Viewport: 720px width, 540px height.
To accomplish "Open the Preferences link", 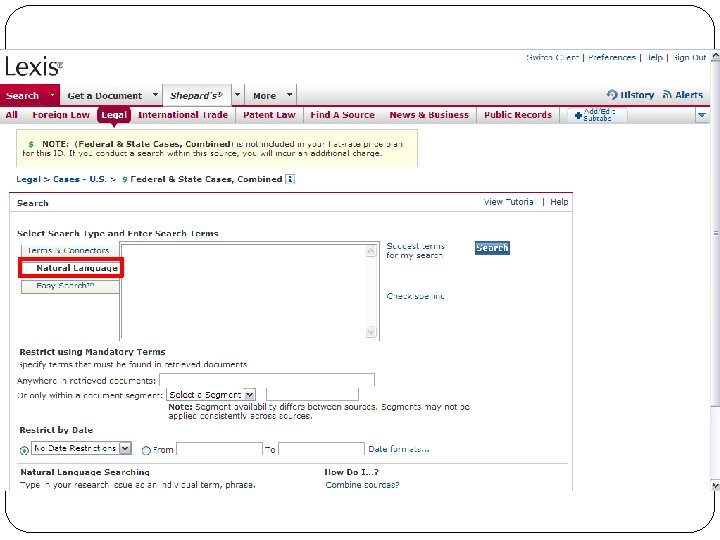I will point(612,57).
